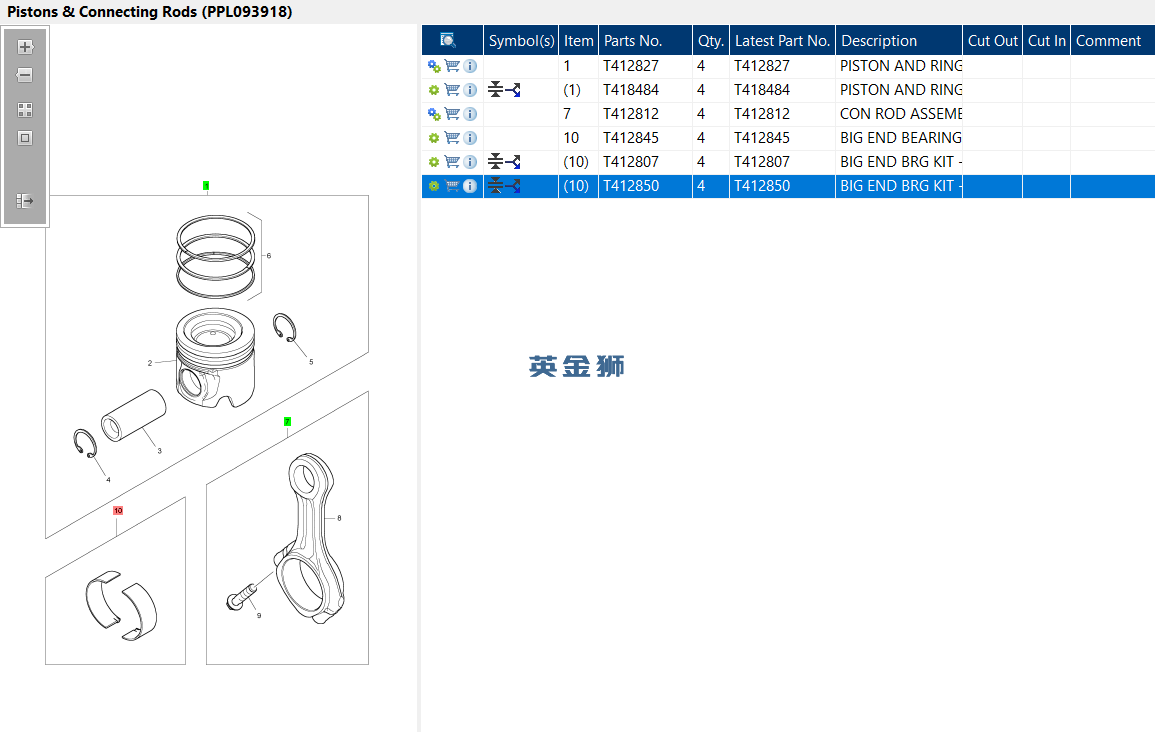
Task: Click BIG END BEARING description cell
Action: click(899, 138)
